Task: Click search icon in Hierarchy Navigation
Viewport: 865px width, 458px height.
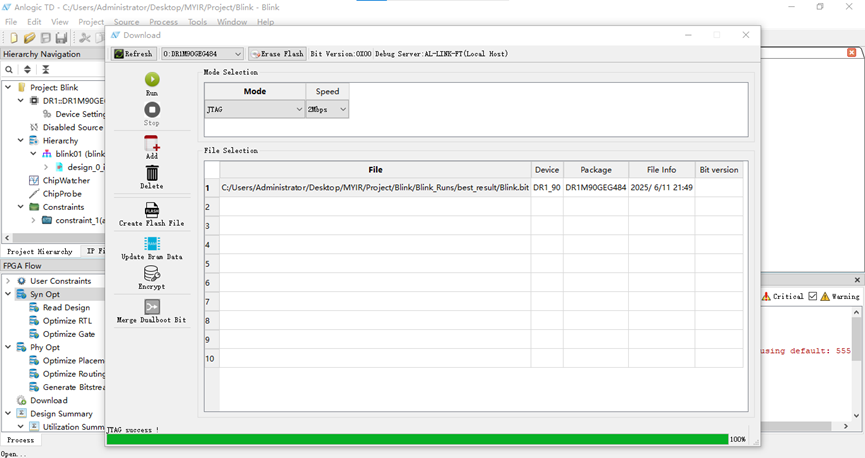Action: click(9, 70)
